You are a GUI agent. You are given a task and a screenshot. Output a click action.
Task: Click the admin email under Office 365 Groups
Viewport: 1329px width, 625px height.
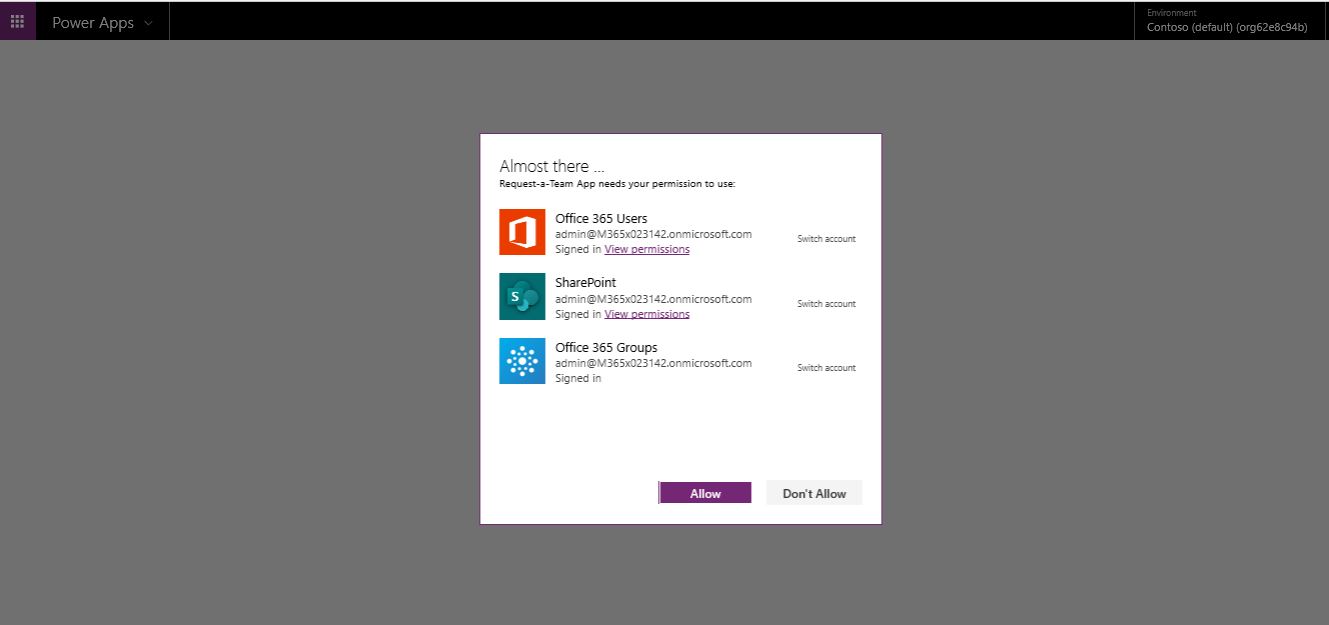(653, 363)
